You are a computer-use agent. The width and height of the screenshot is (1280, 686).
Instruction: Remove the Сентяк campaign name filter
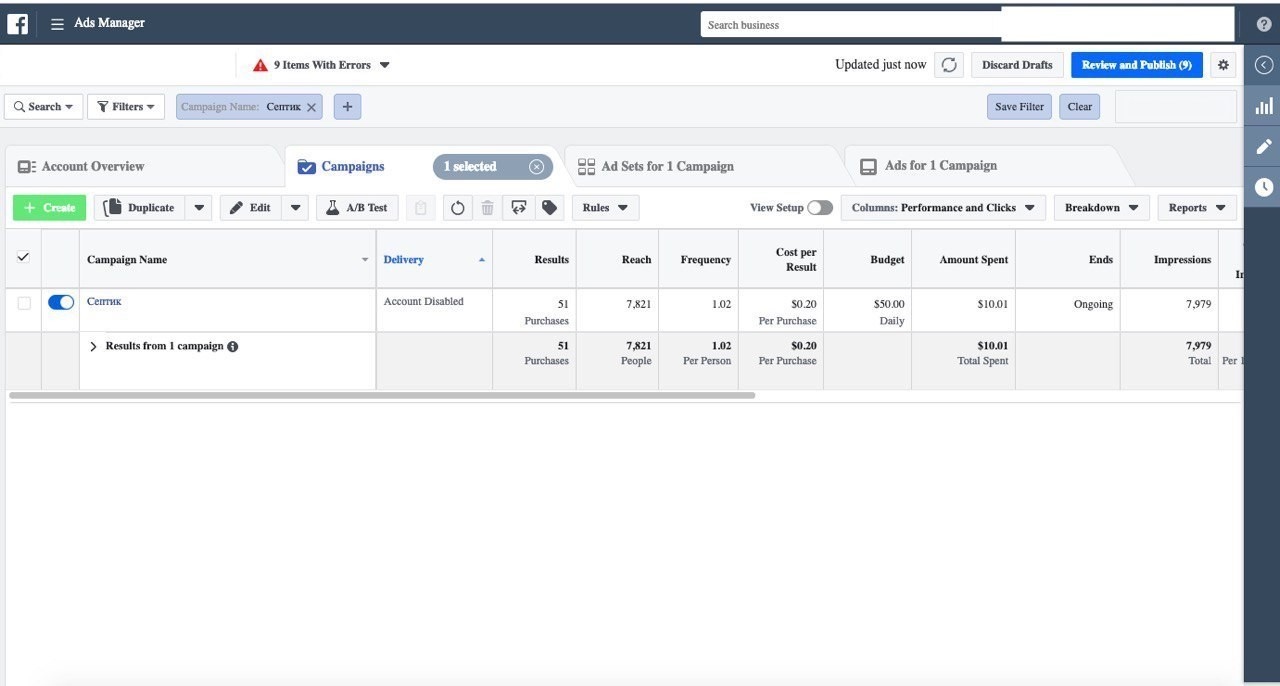311,107
